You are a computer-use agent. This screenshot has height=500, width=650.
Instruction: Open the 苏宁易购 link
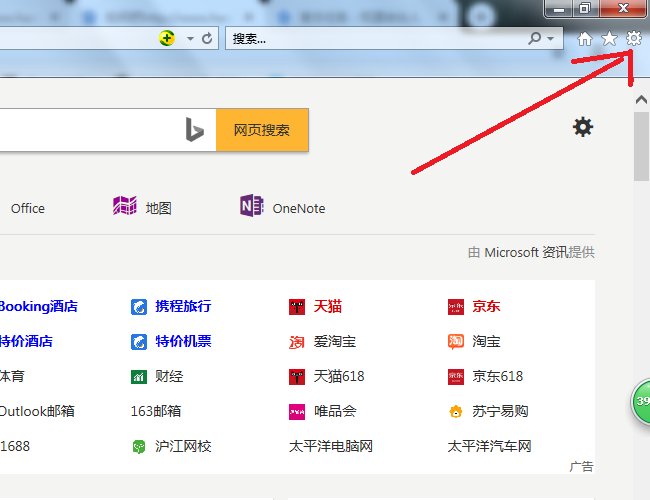(500, 411)
